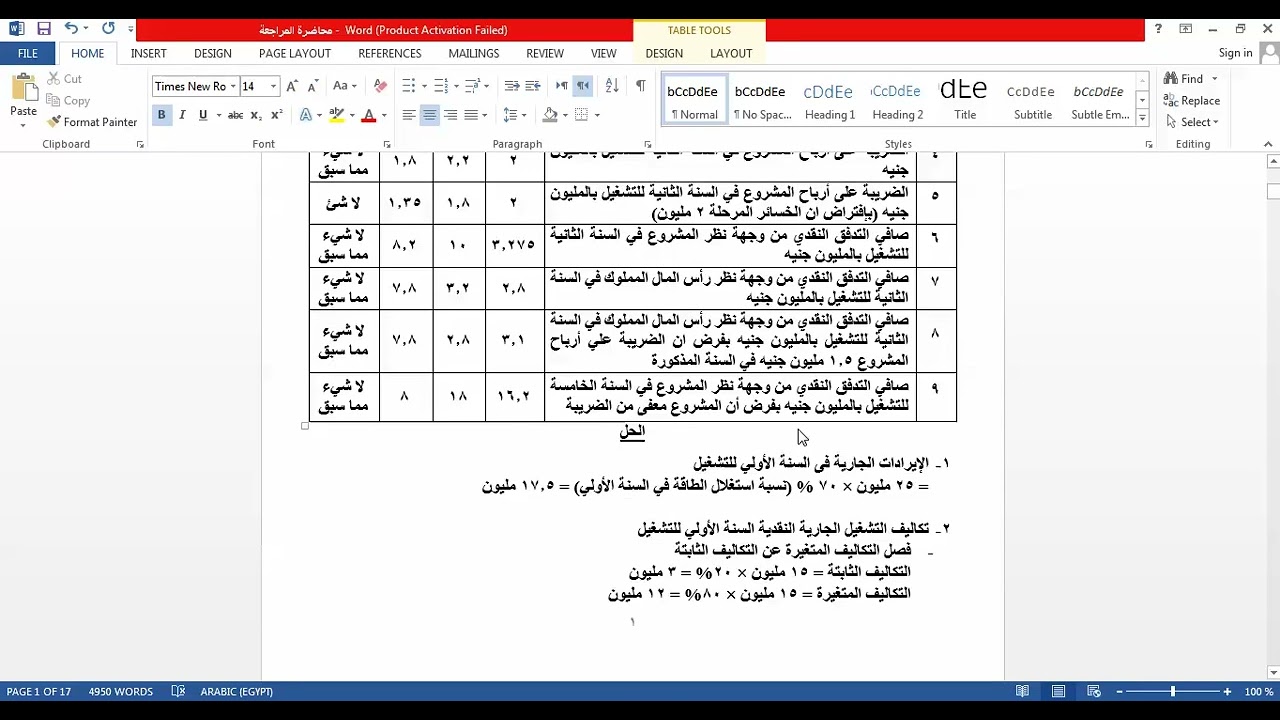The height and width of the screenshot is (720, 1280).
Task: Open Ribbon Display Options
Action: 1186,29
